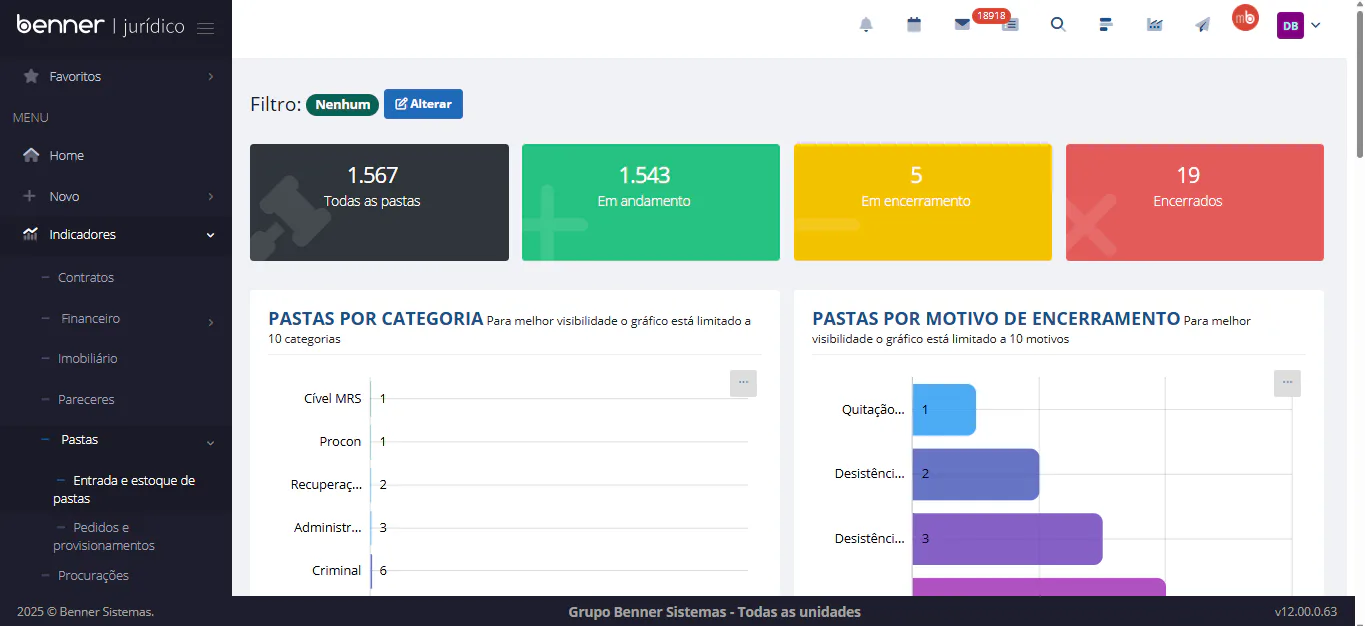Click the Administr... category label

coord(328,527)
